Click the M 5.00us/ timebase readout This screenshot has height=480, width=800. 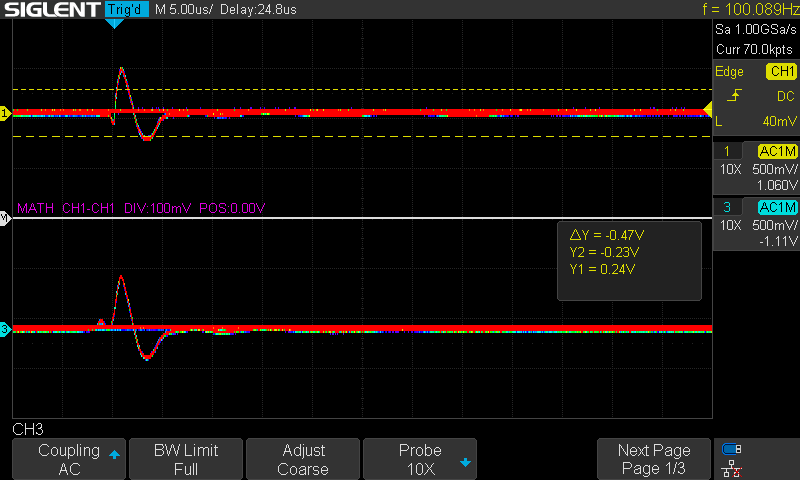pos(184,9)
